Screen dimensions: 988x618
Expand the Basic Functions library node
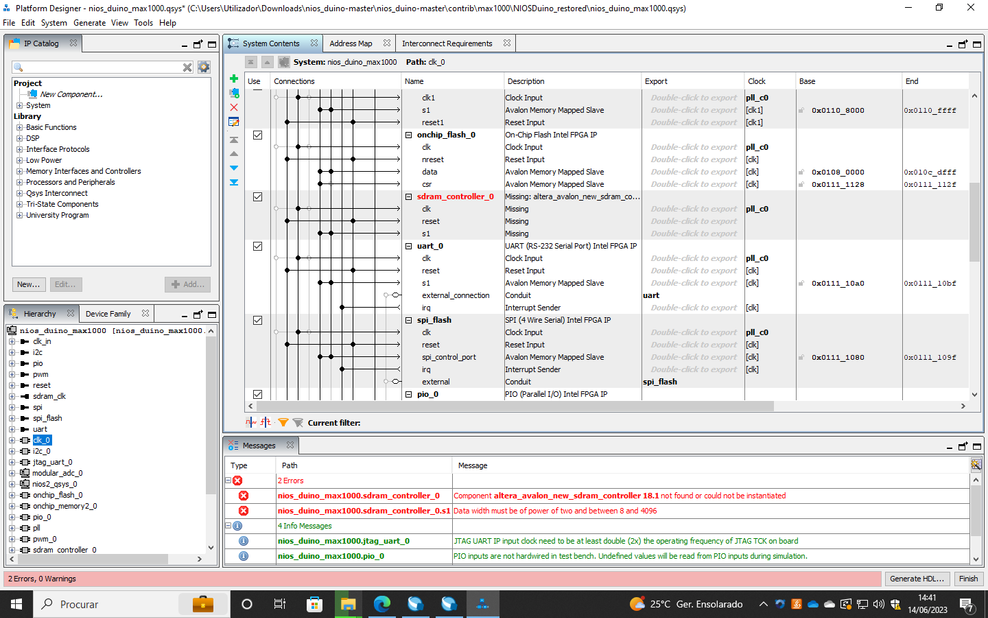click(x=20, y=127)
